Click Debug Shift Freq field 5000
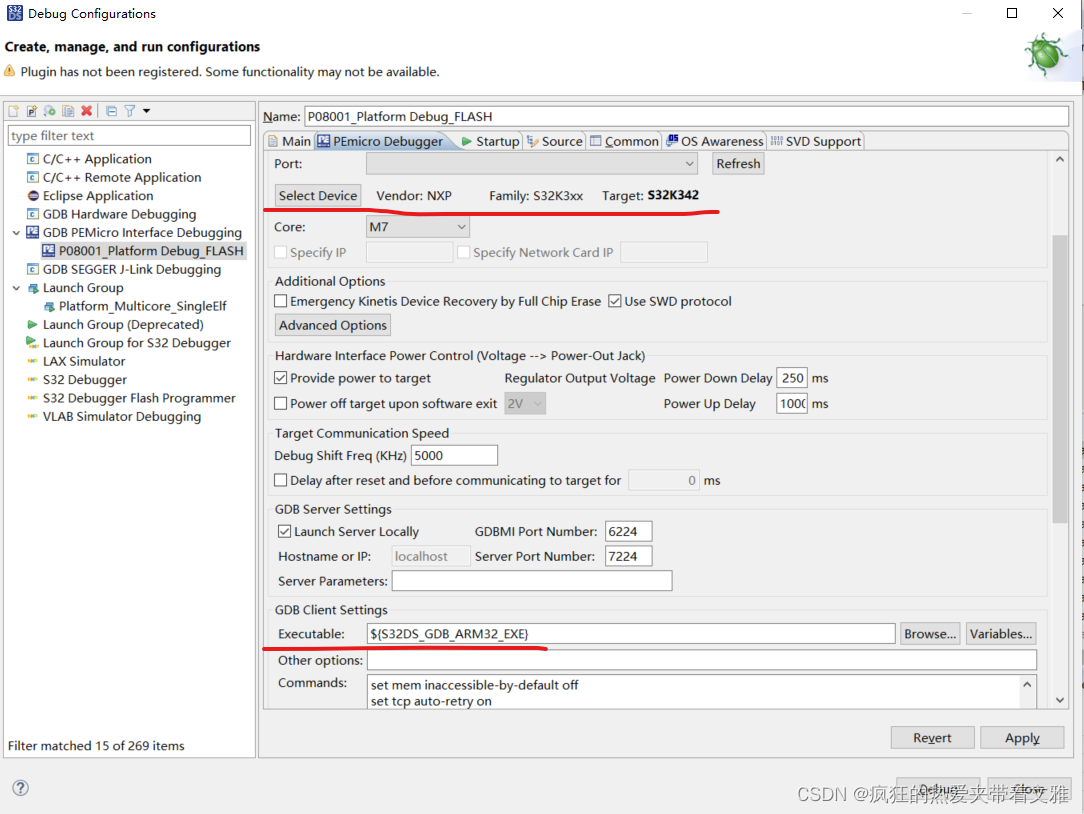Viewport: 1084px width, 814px height. click(454, 455)
